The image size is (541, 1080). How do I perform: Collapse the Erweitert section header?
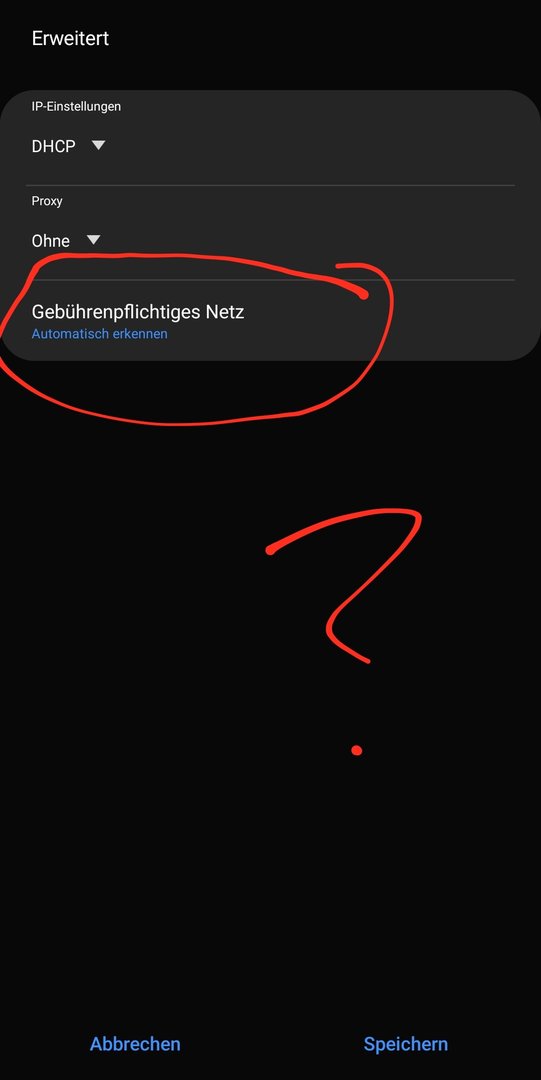[70, 38]
